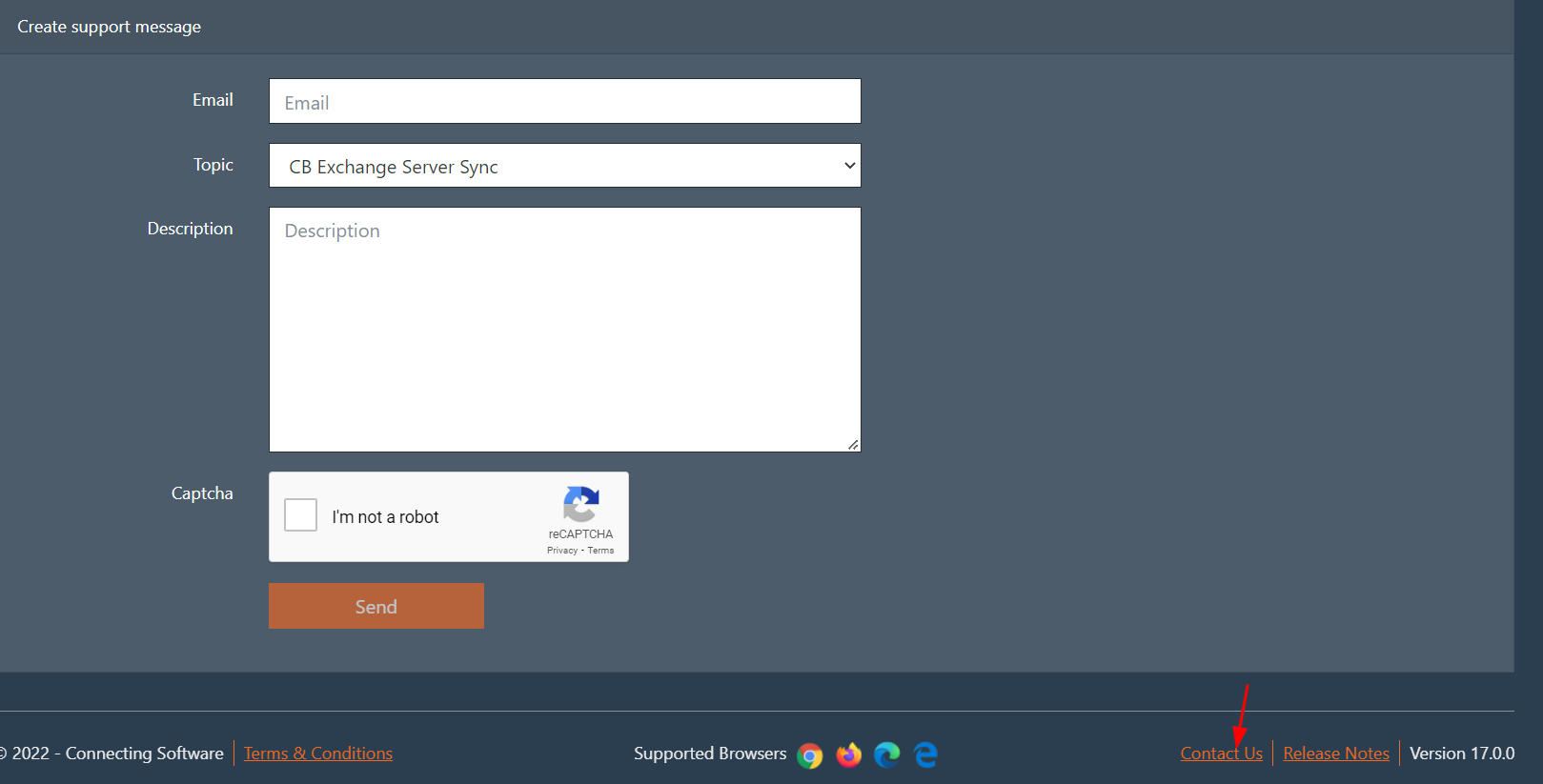Click the Topic field label

[213, 165]
